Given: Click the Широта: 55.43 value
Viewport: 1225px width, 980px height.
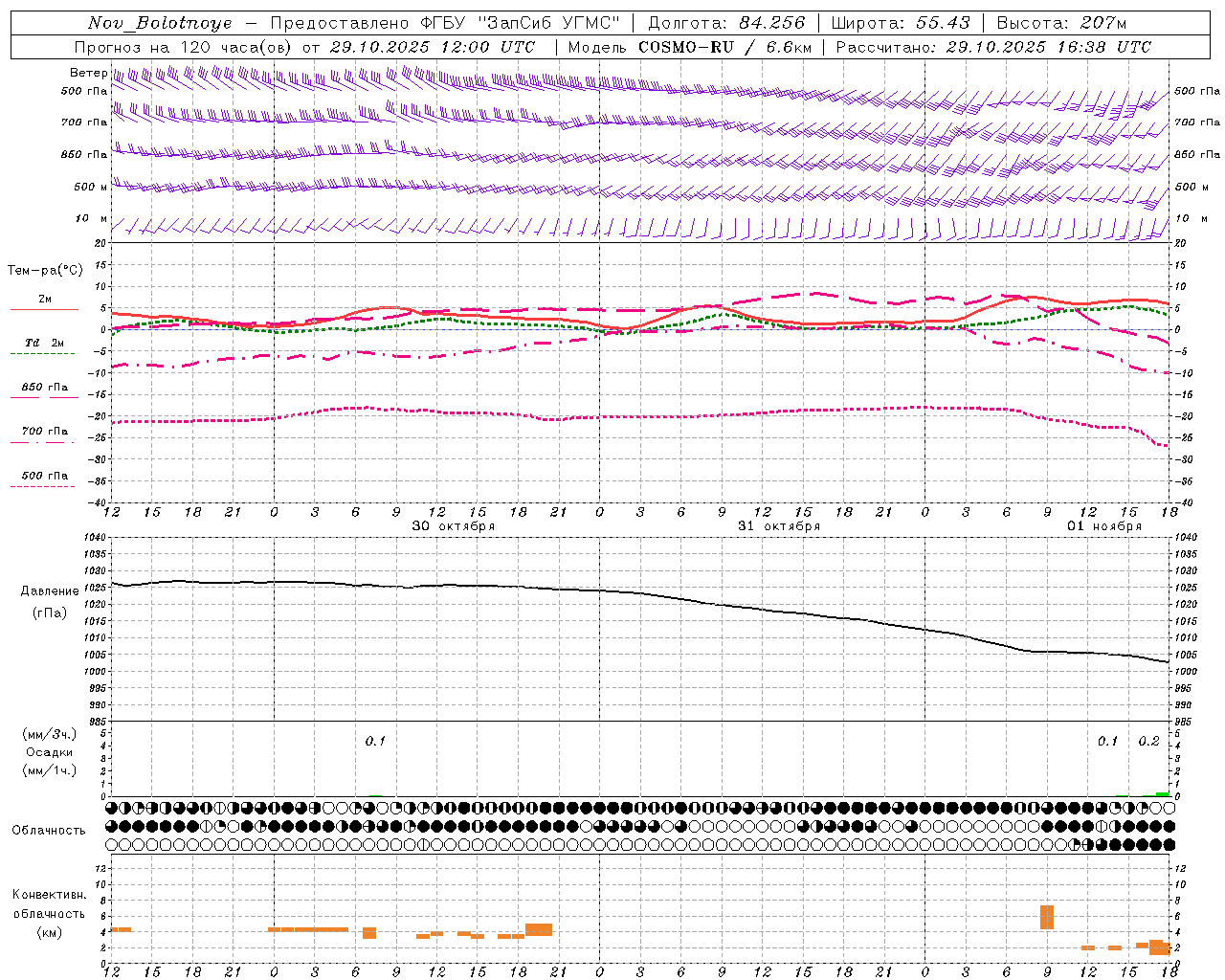Looking at the screenshot, I should pyautogui.click(x=901, y=23).
